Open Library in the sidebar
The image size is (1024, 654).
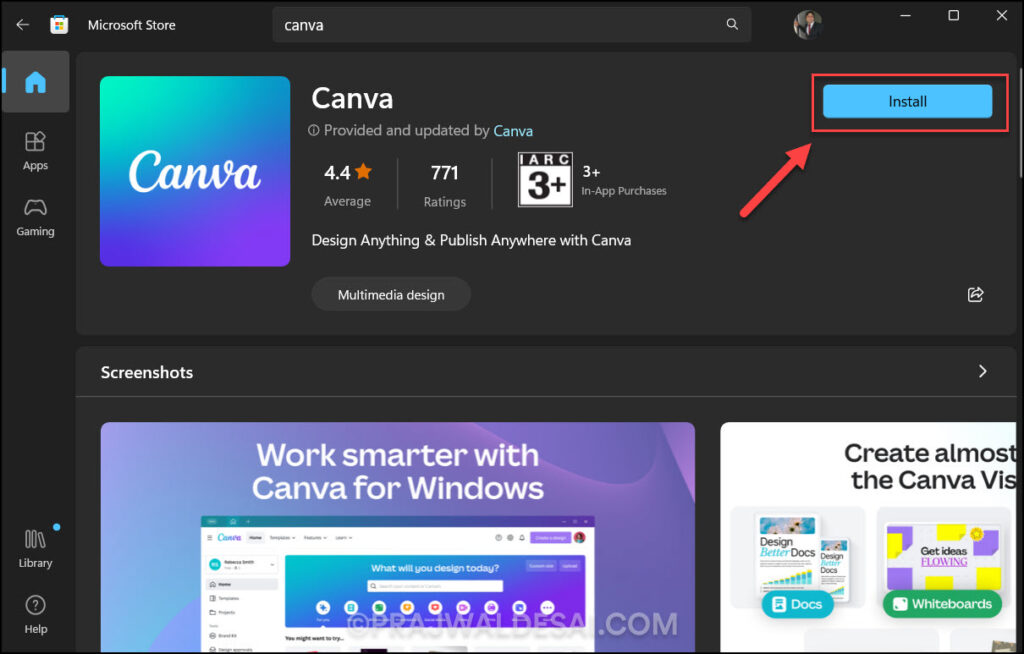[x=35, y=549]
